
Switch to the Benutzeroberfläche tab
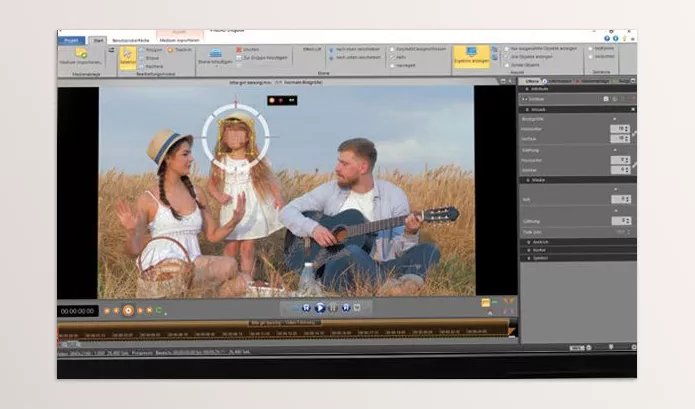coord(130,41)
